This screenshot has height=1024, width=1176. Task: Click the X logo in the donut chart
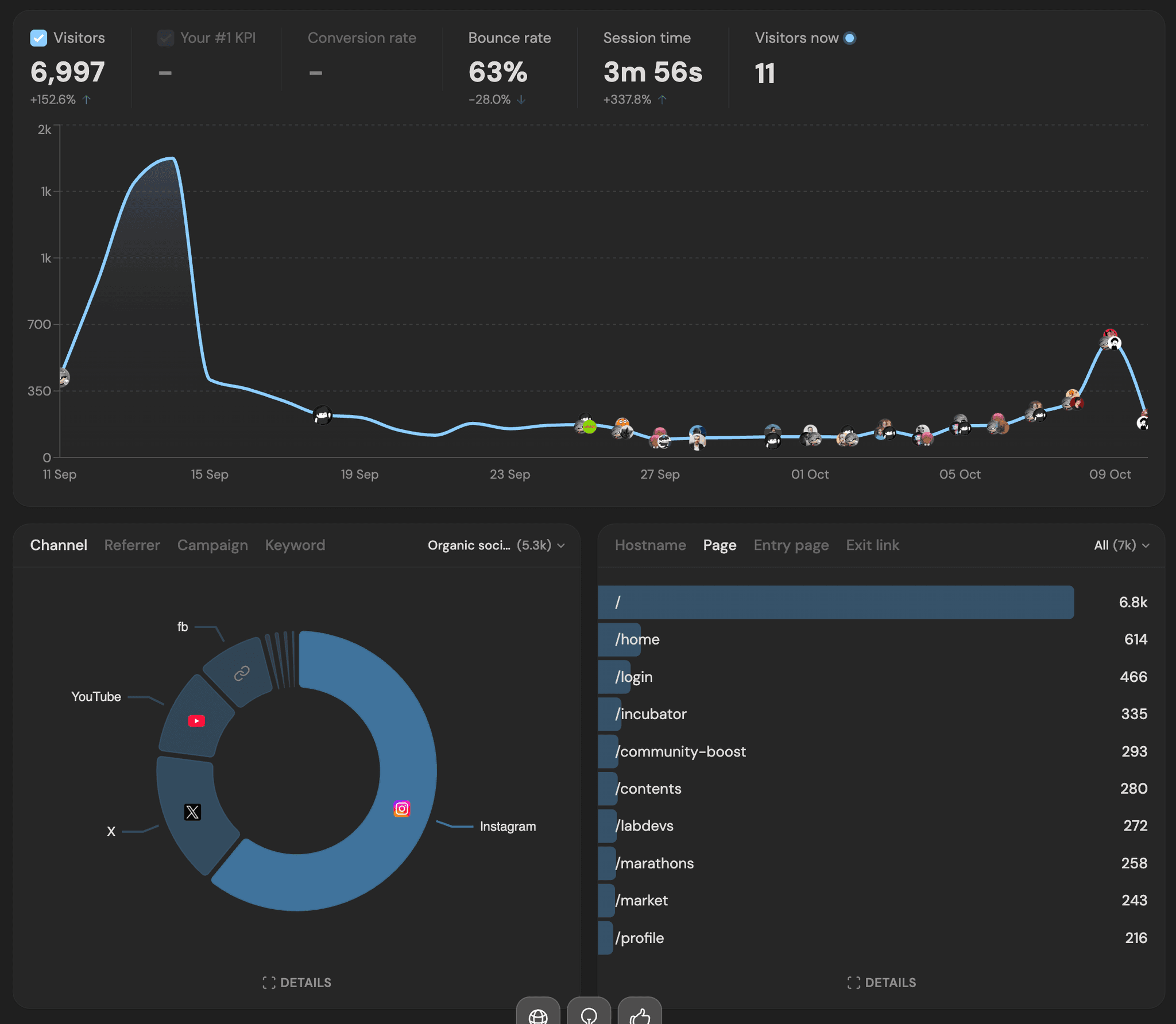tap(192, 812)
